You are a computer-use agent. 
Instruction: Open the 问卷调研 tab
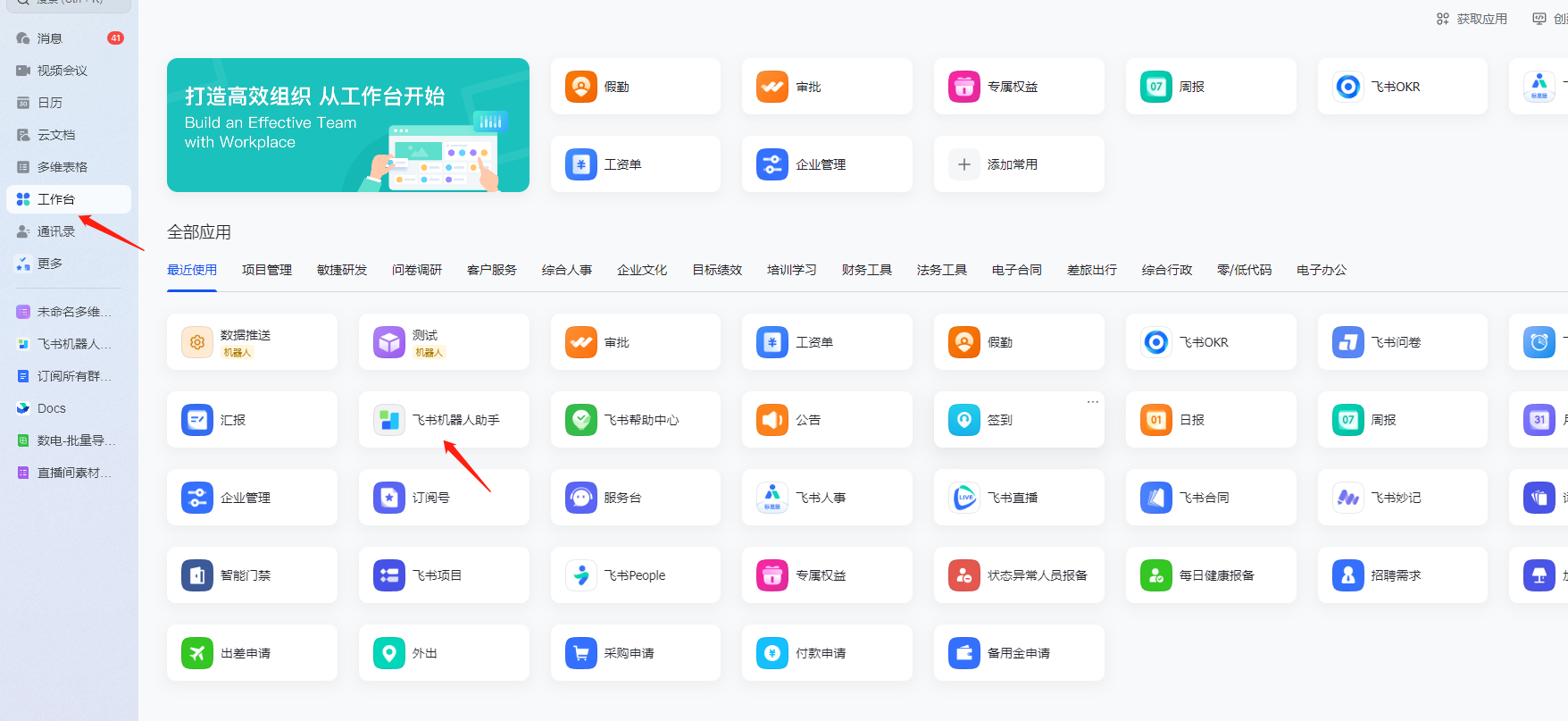[x=417, y=270]
